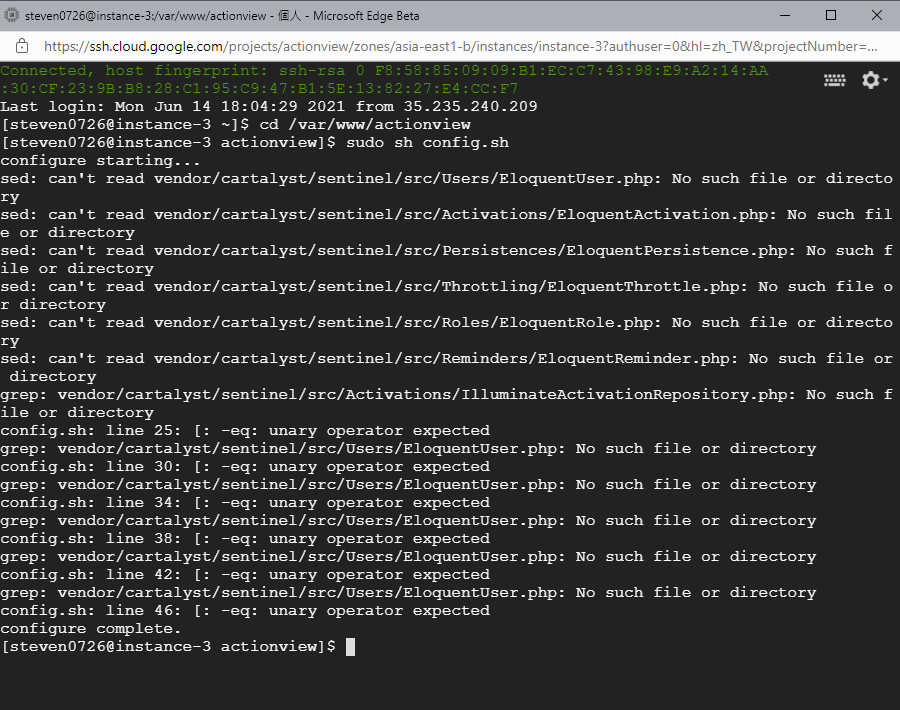Click the terminal cursor at the prompt
900x710 pixels.
[350, 647]
